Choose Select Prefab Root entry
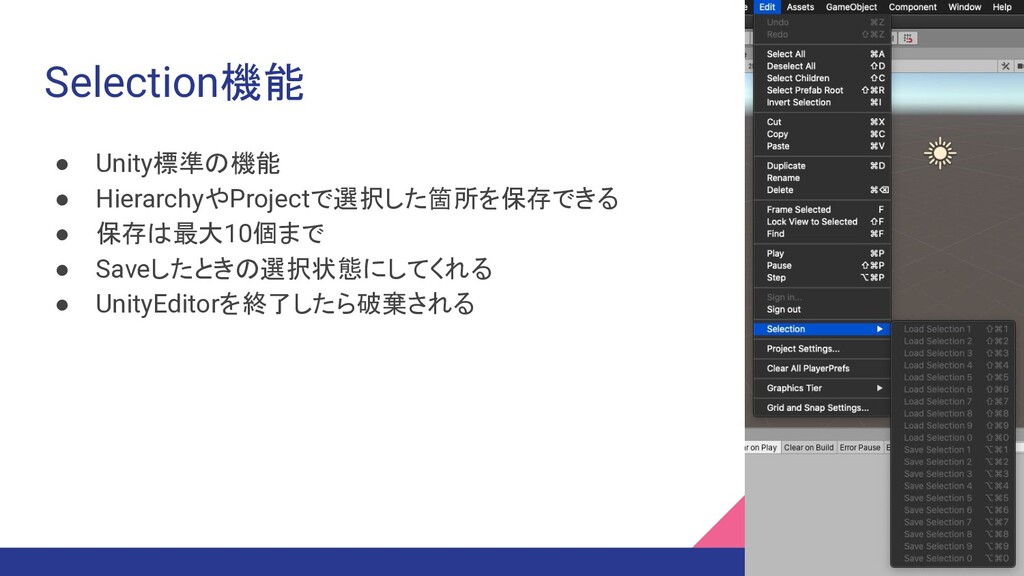 [x=823, y=90]
